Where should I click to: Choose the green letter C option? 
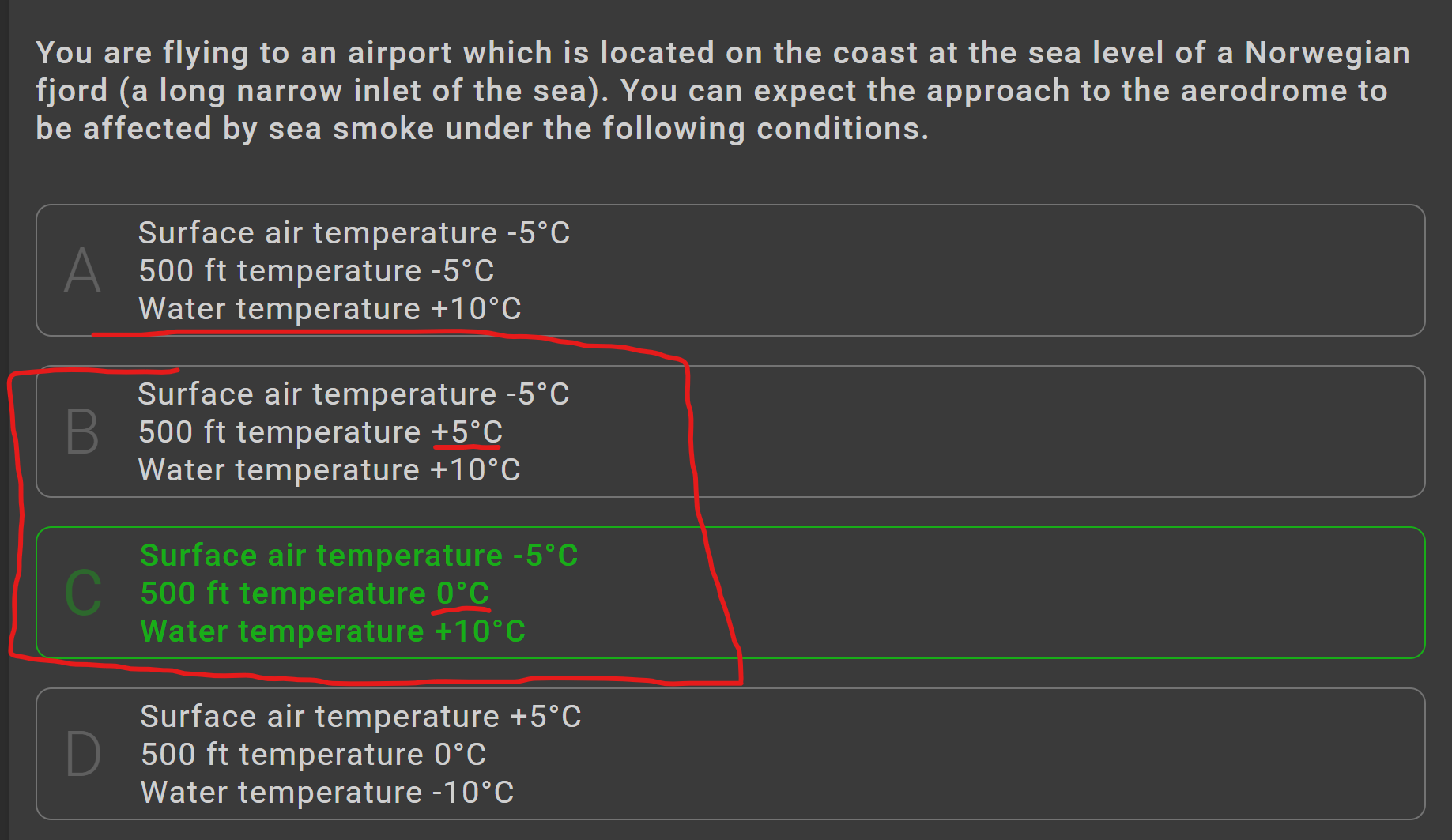tap(83, 593)
